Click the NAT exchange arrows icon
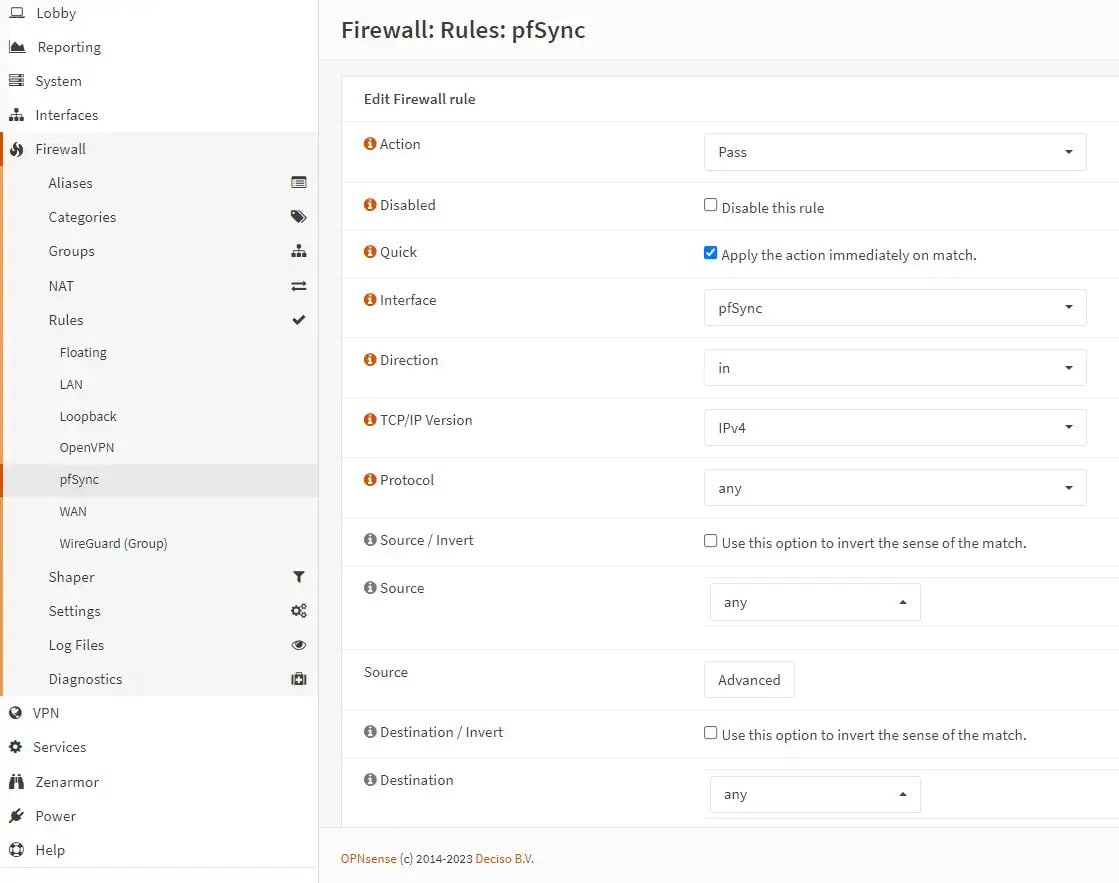 tap(299, 286)
